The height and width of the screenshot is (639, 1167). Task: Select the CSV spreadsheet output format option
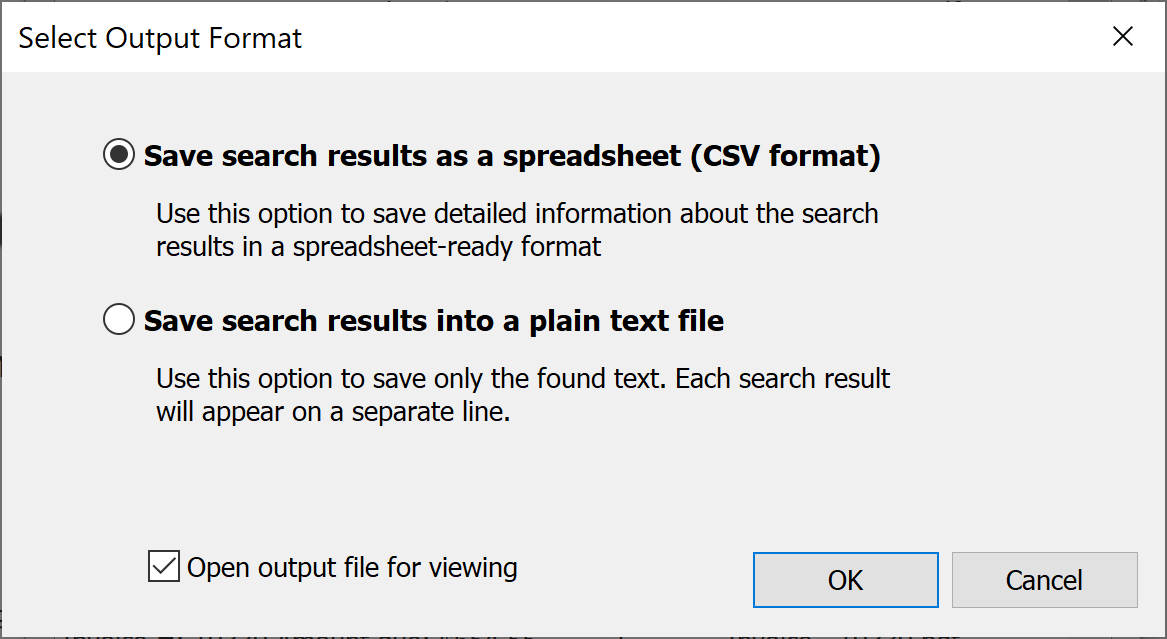(x=118, y=155)
